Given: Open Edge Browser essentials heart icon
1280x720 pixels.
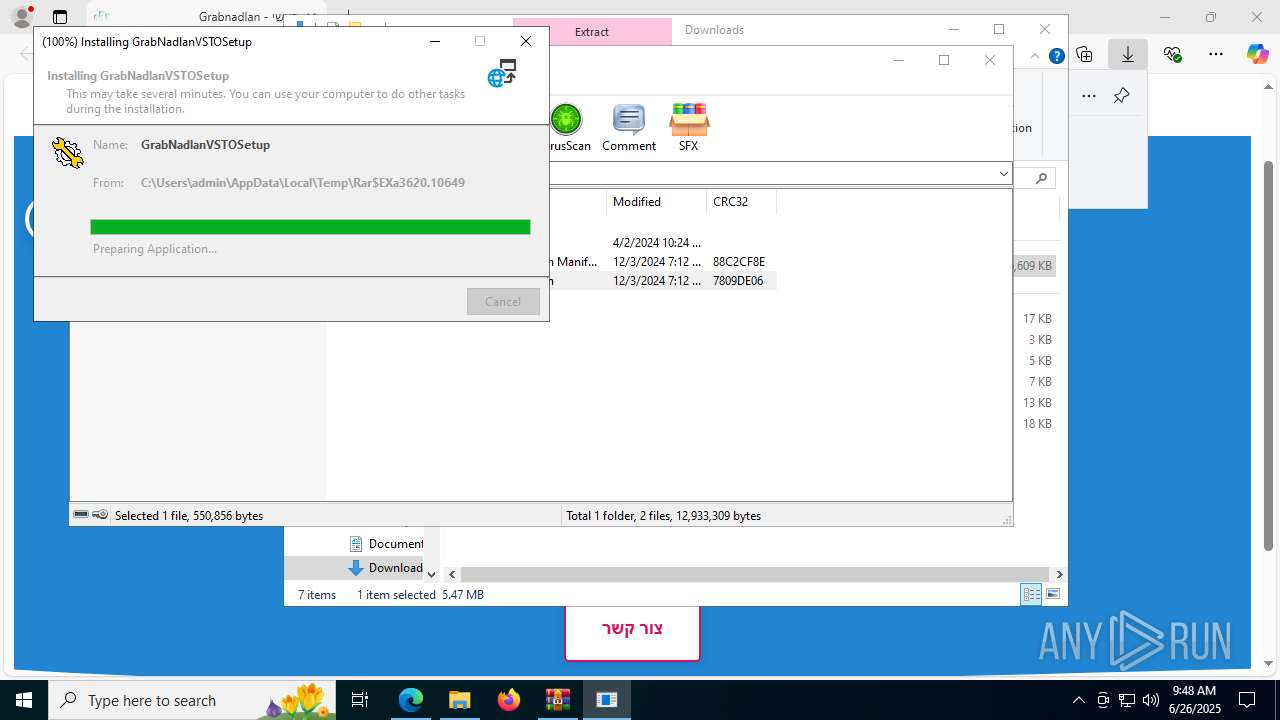Looking at the screenshot, I should (x=1172, y=55).
